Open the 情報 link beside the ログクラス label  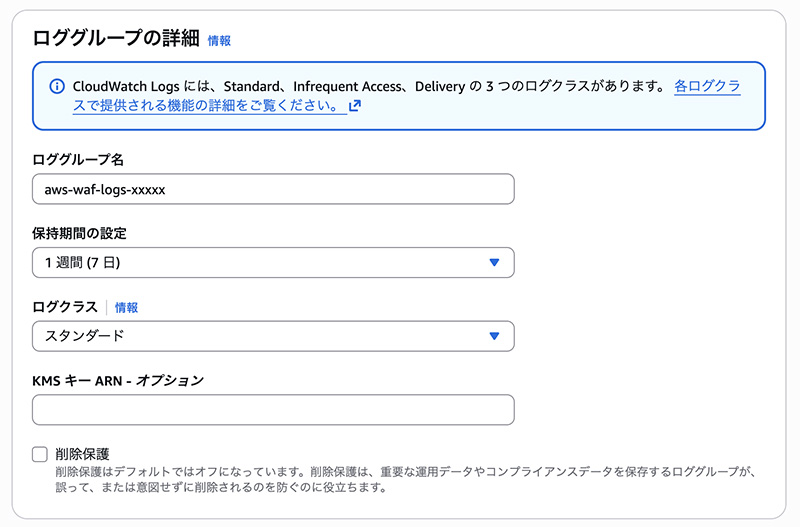coord(126,308)
